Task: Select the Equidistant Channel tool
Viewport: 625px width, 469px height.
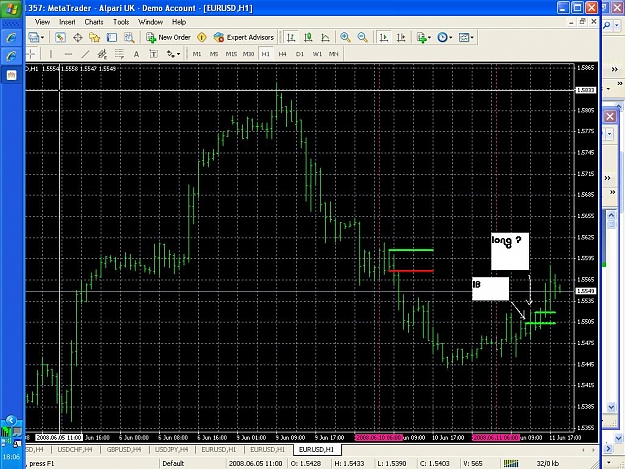Action: coord(102,54)
